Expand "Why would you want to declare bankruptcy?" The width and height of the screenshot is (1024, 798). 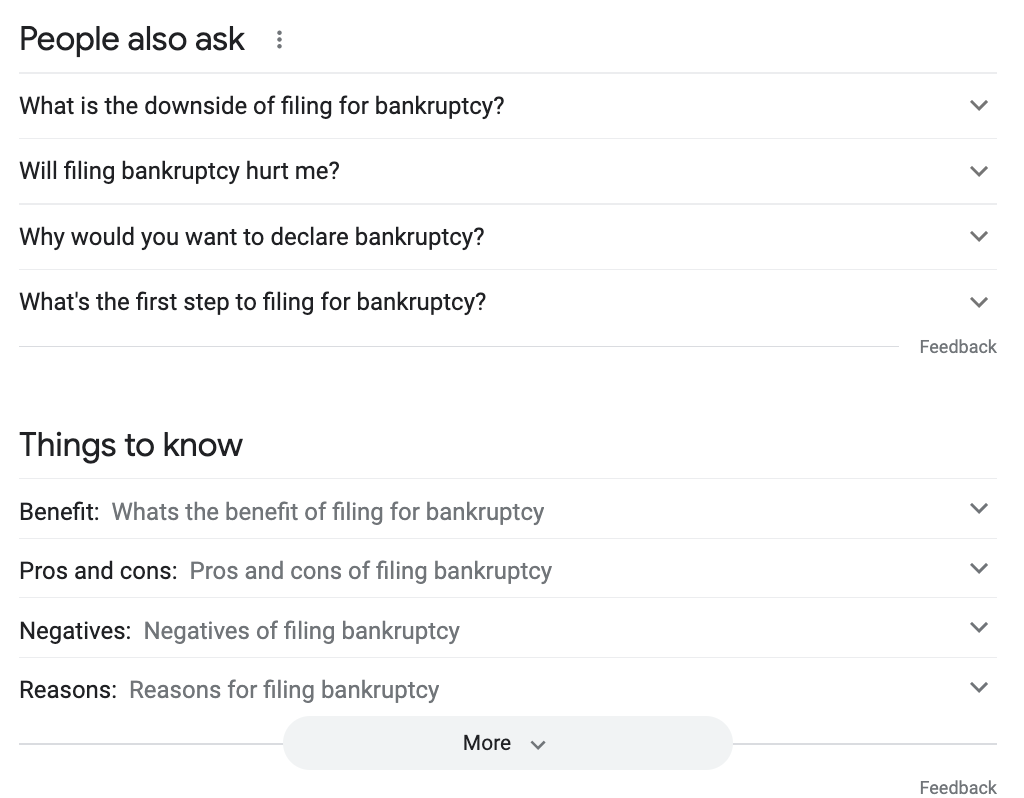[x=979, y=236]
